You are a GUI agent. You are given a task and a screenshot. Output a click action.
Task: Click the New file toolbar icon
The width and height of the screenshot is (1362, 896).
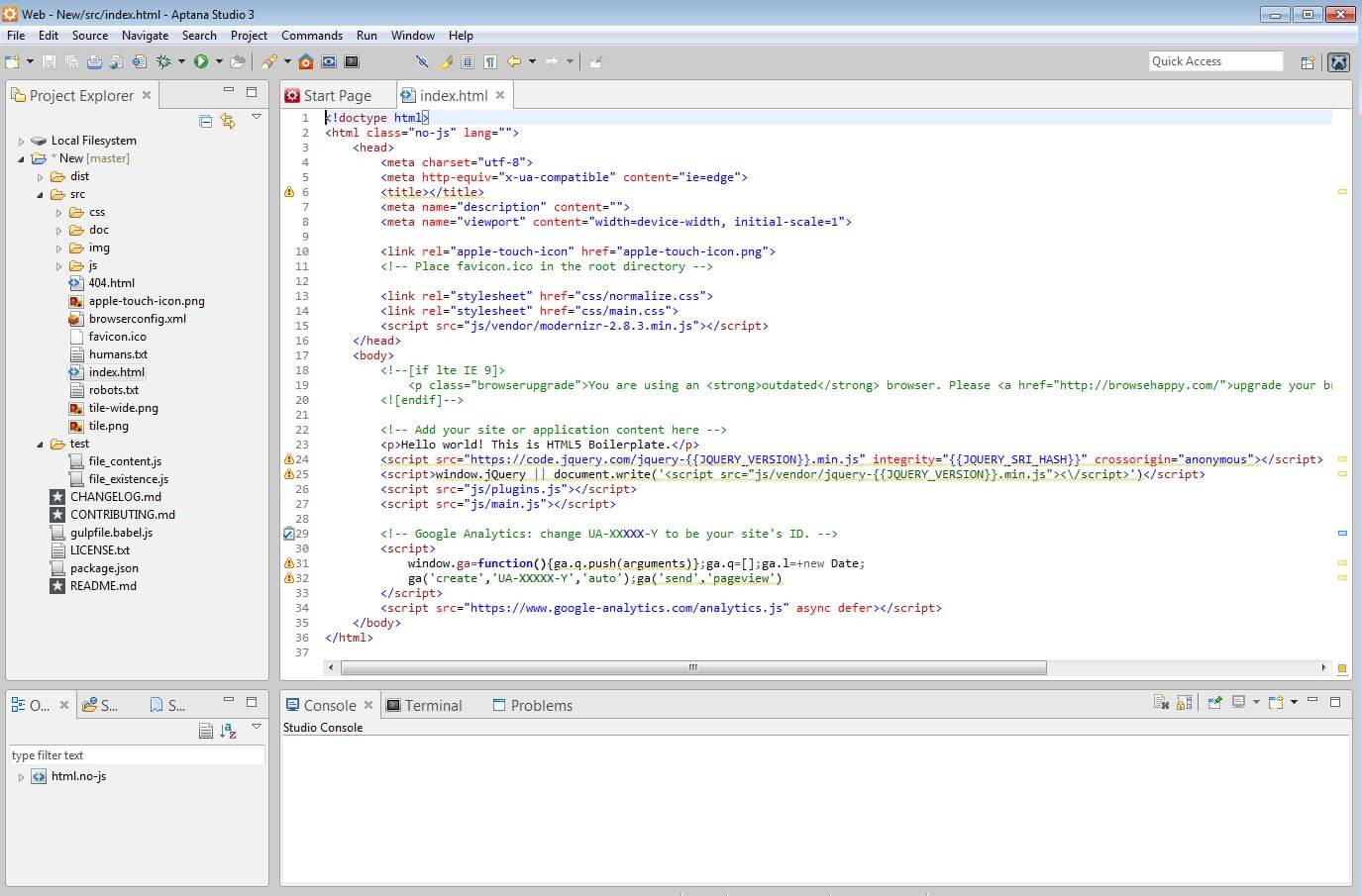pyautogui.click(x=12, y=61)
